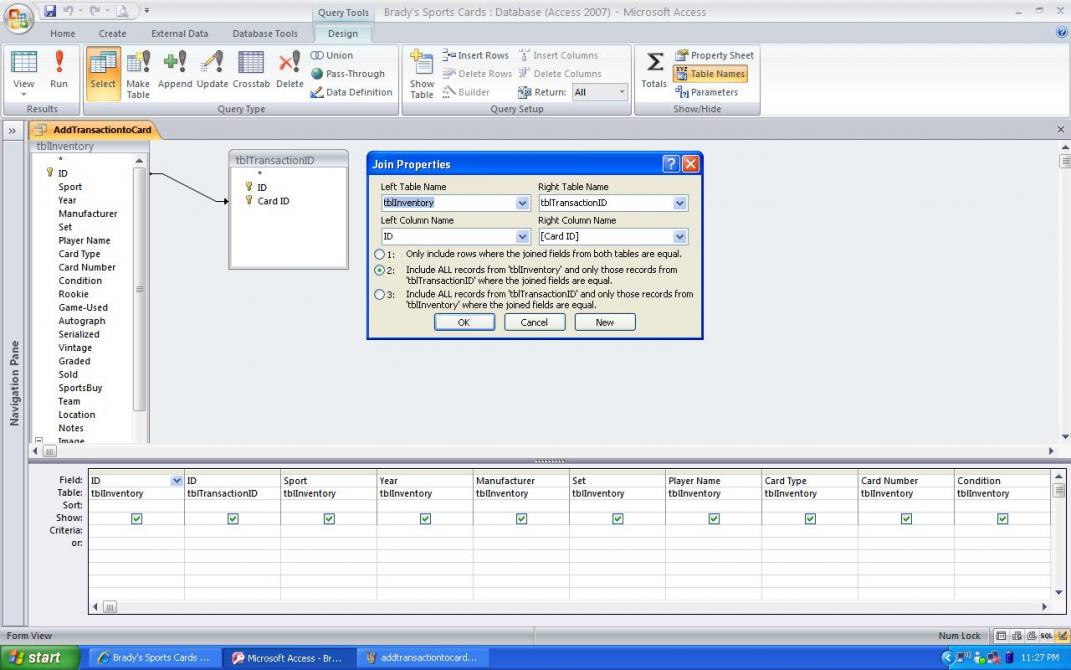Toggle Show checkbox for tblInventory ID column

pyautogui.click(x=137, y=519)
